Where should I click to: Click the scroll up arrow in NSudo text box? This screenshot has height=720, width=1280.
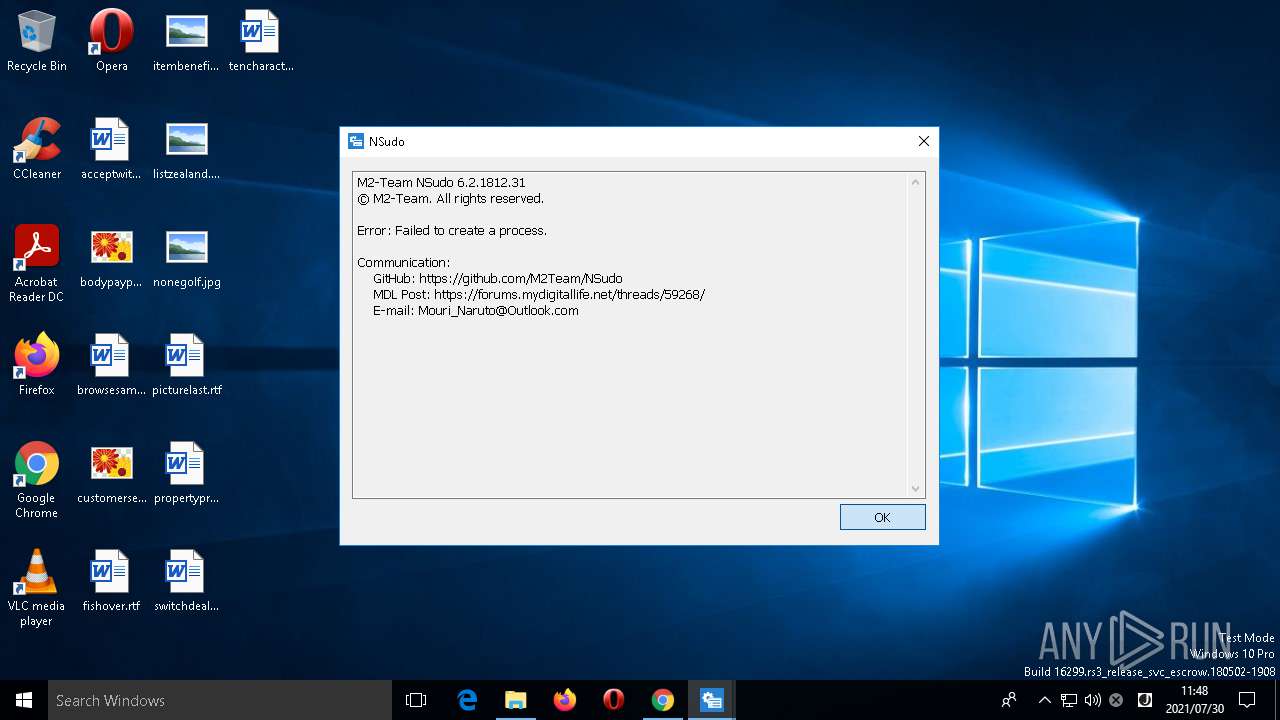(915, 182)
